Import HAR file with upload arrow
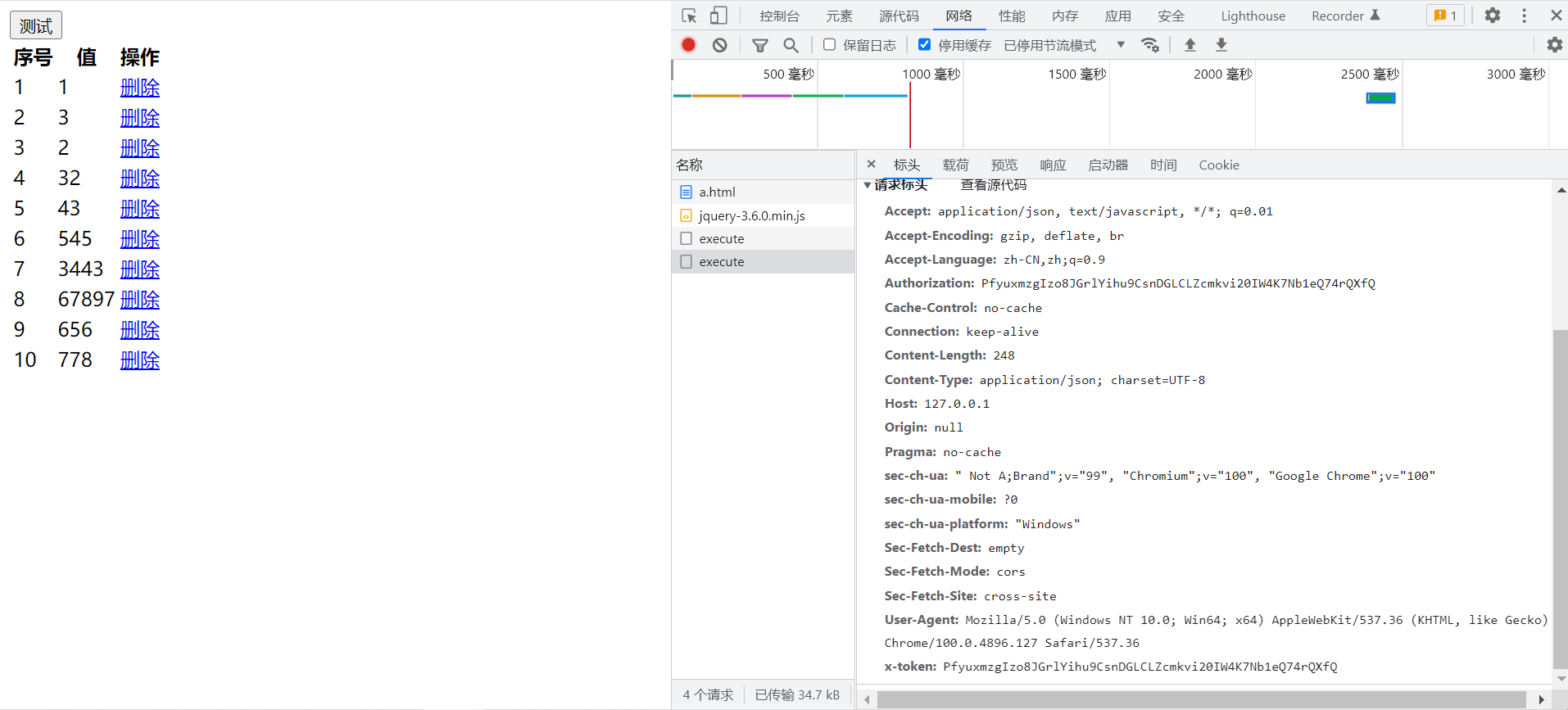This screenshot has height=710, width=1568. click(1190, 45)
